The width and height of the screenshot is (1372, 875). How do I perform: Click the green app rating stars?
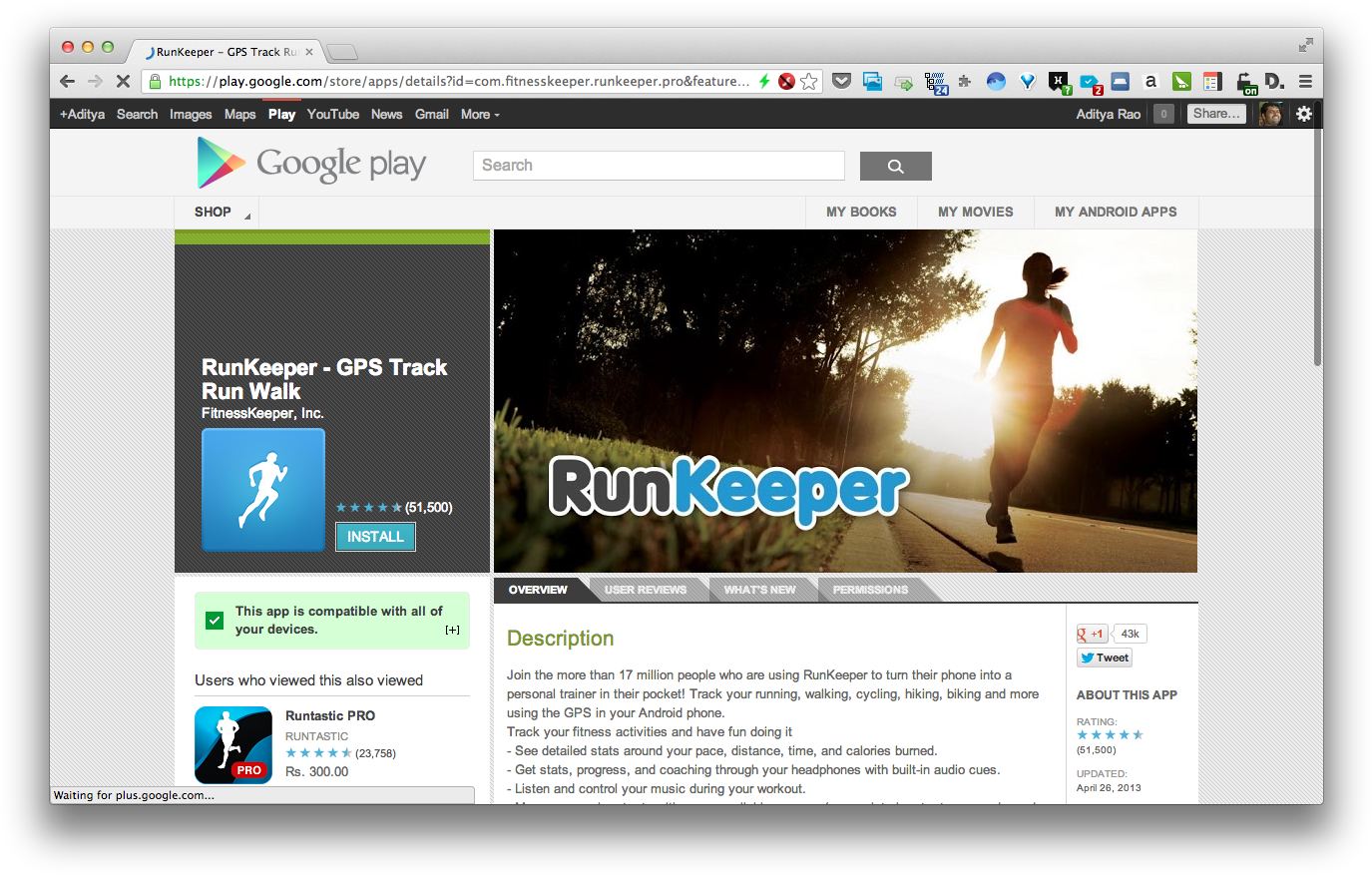[x=368, y=507]
